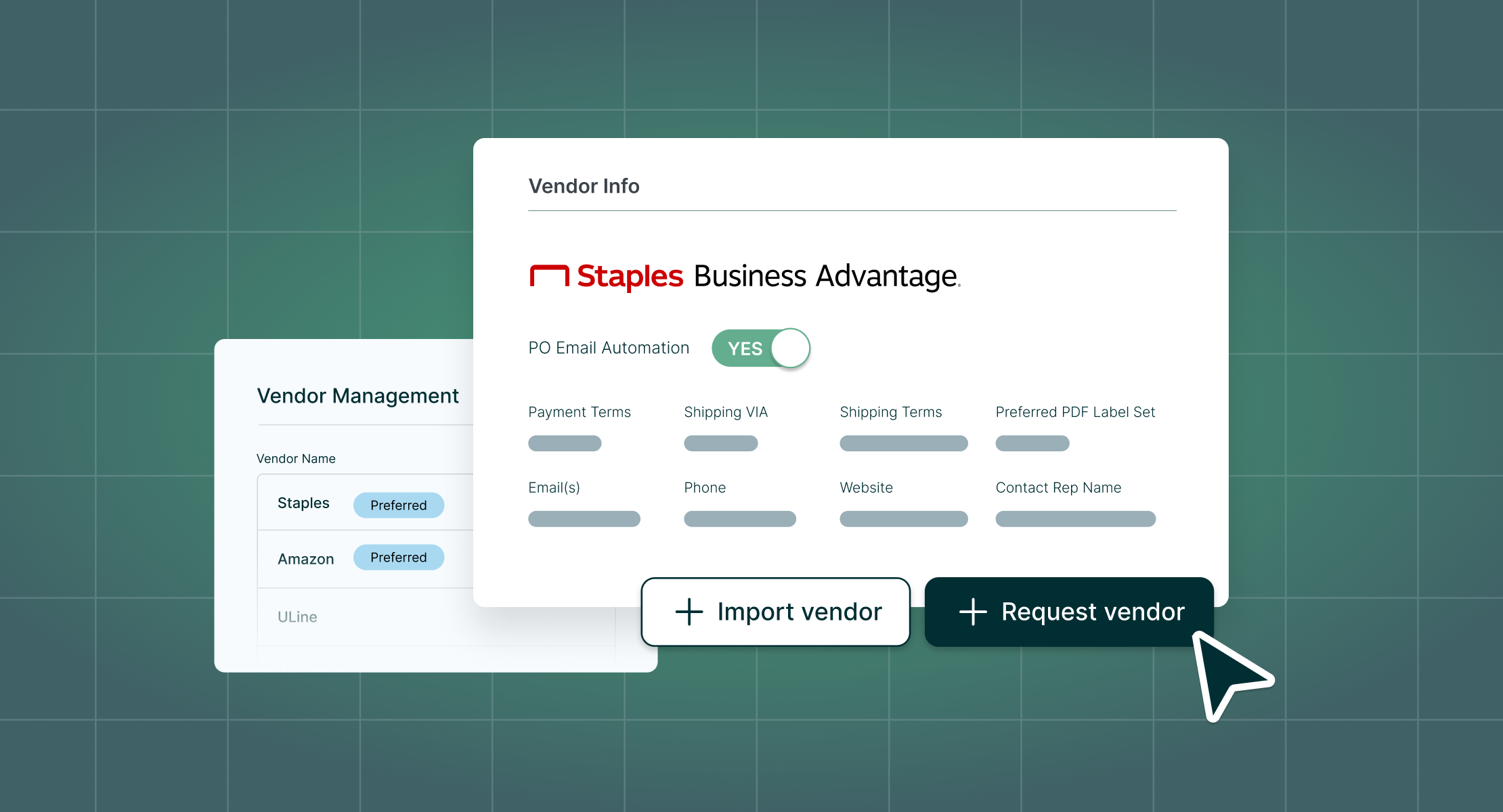Click the Shipping VIA label
The height and width of the screenshot is (812, 1503).
[726, 412]
